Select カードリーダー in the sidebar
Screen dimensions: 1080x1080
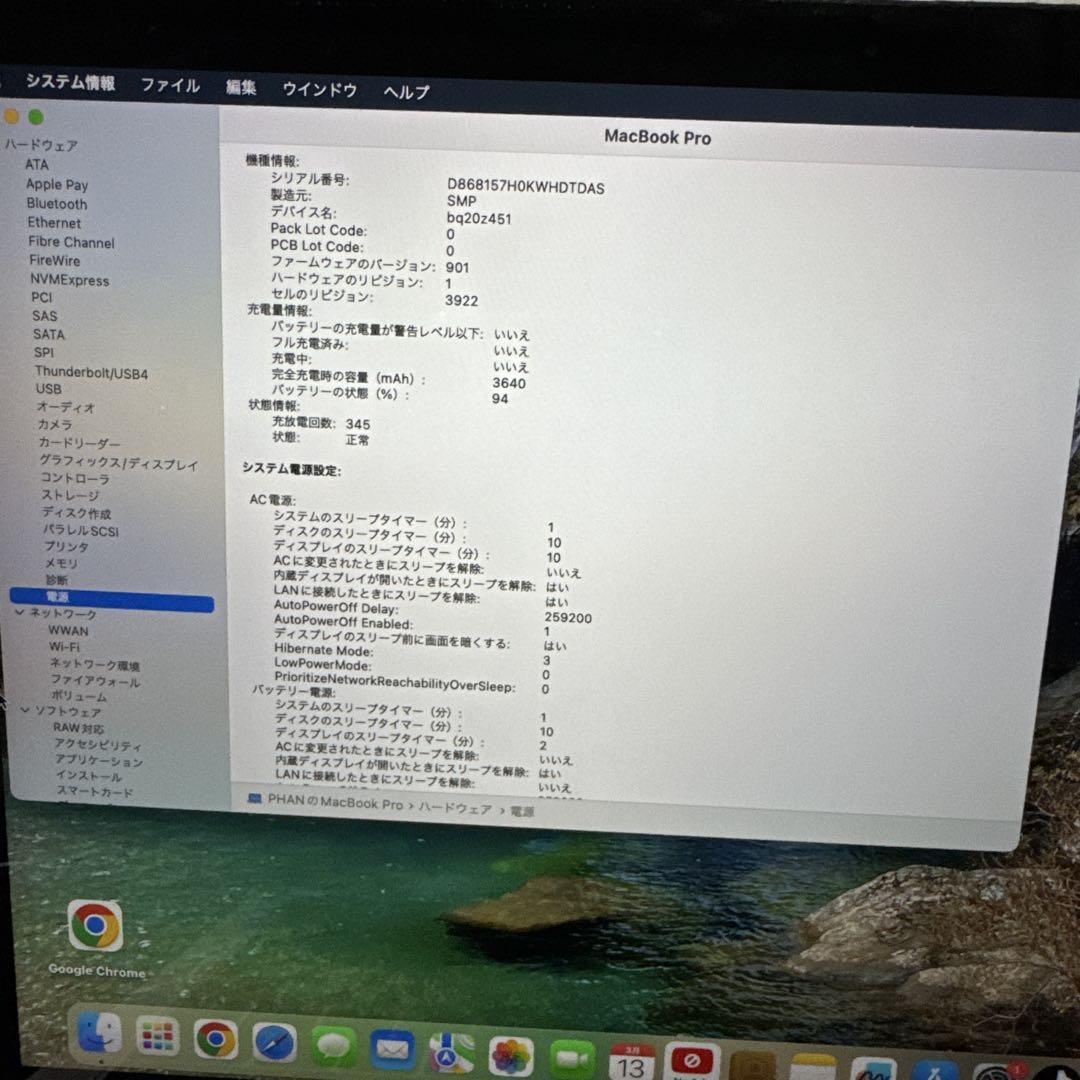tap(79, 443)
